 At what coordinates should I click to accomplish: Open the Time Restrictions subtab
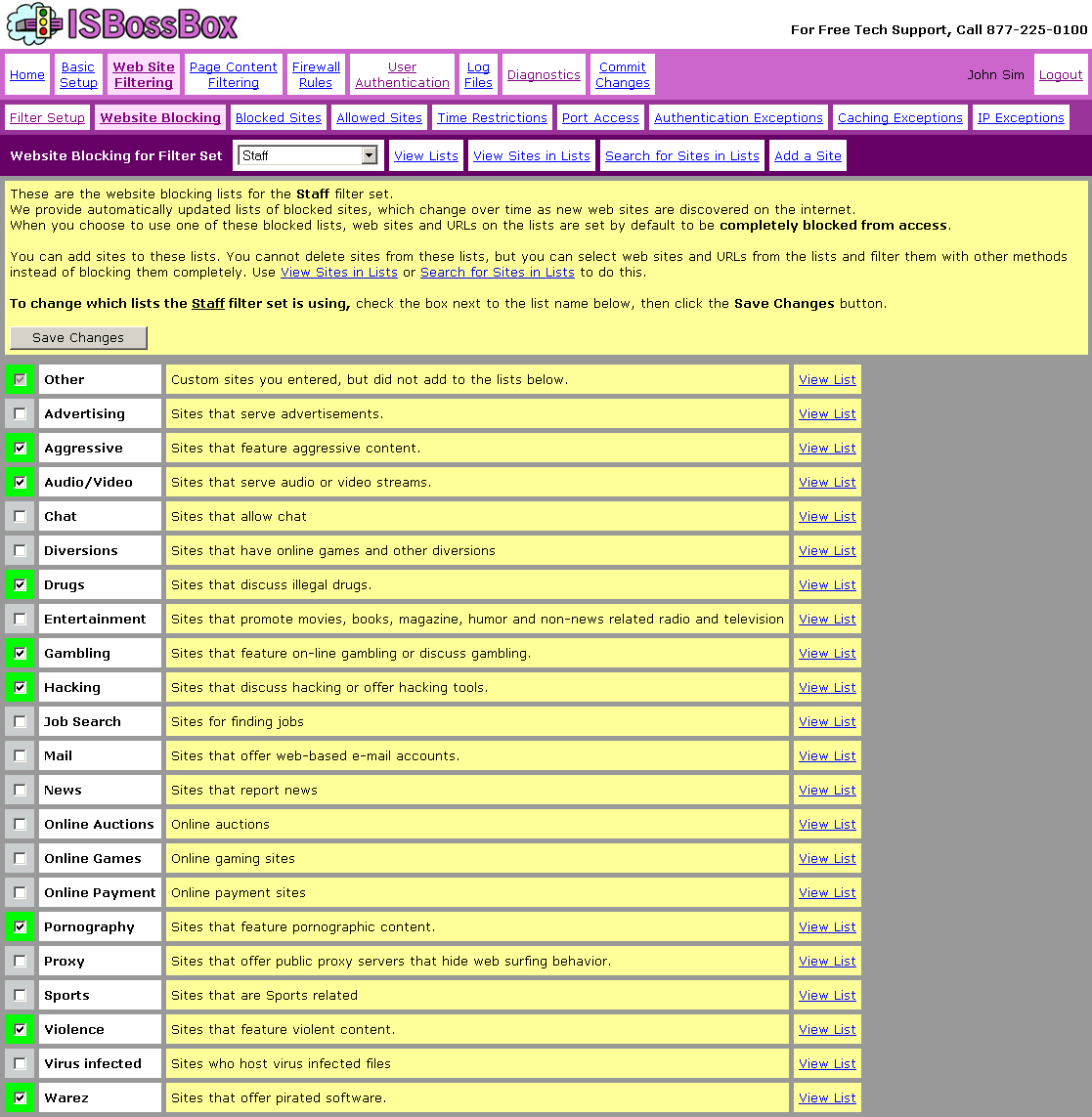[x=492, y=118]
